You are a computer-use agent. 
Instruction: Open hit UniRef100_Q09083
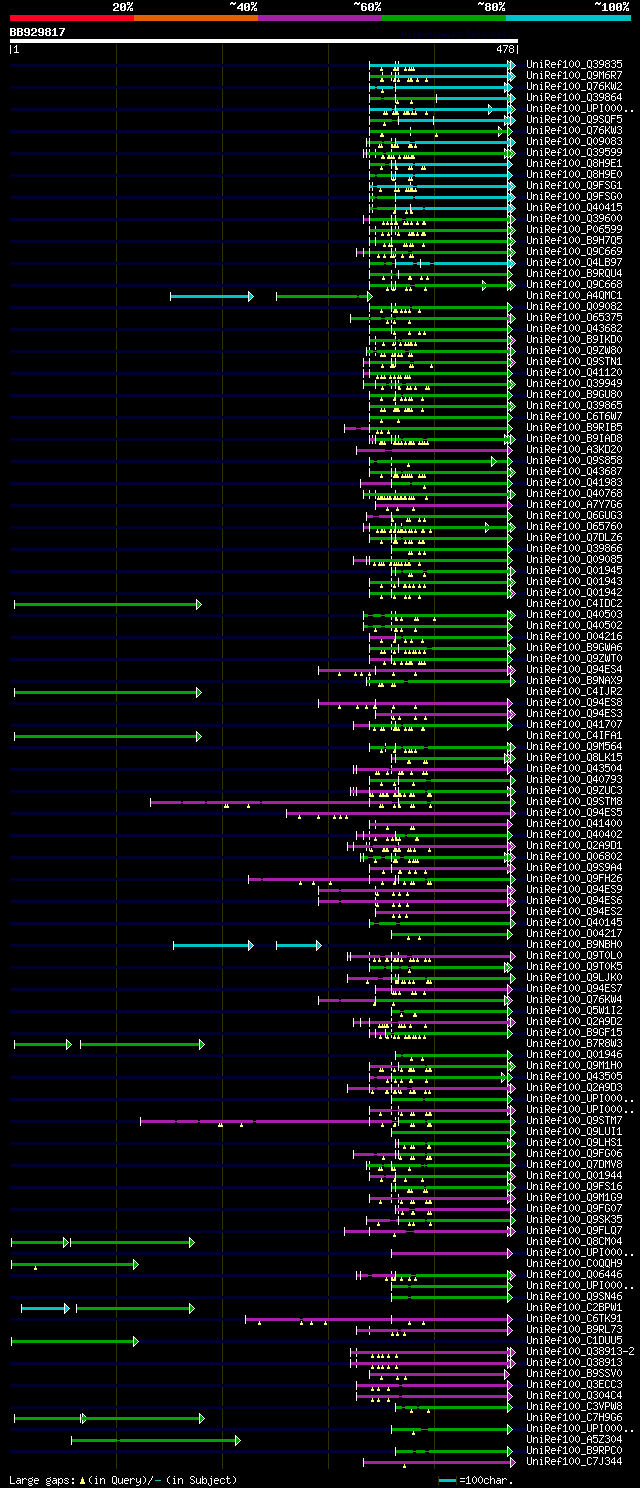(x=574, y=141)
